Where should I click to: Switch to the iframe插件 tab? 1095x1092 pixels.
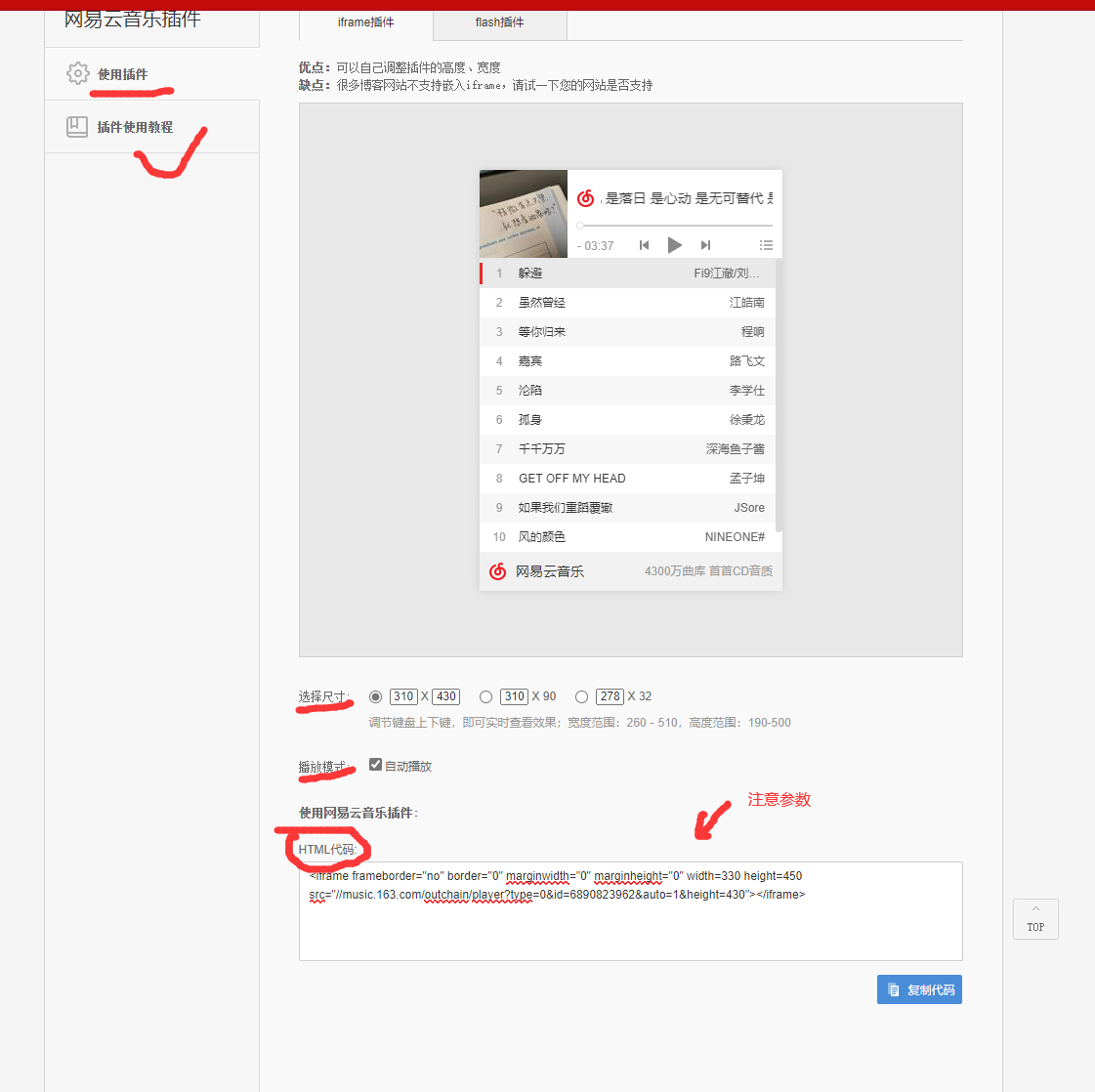pos(364,21)
